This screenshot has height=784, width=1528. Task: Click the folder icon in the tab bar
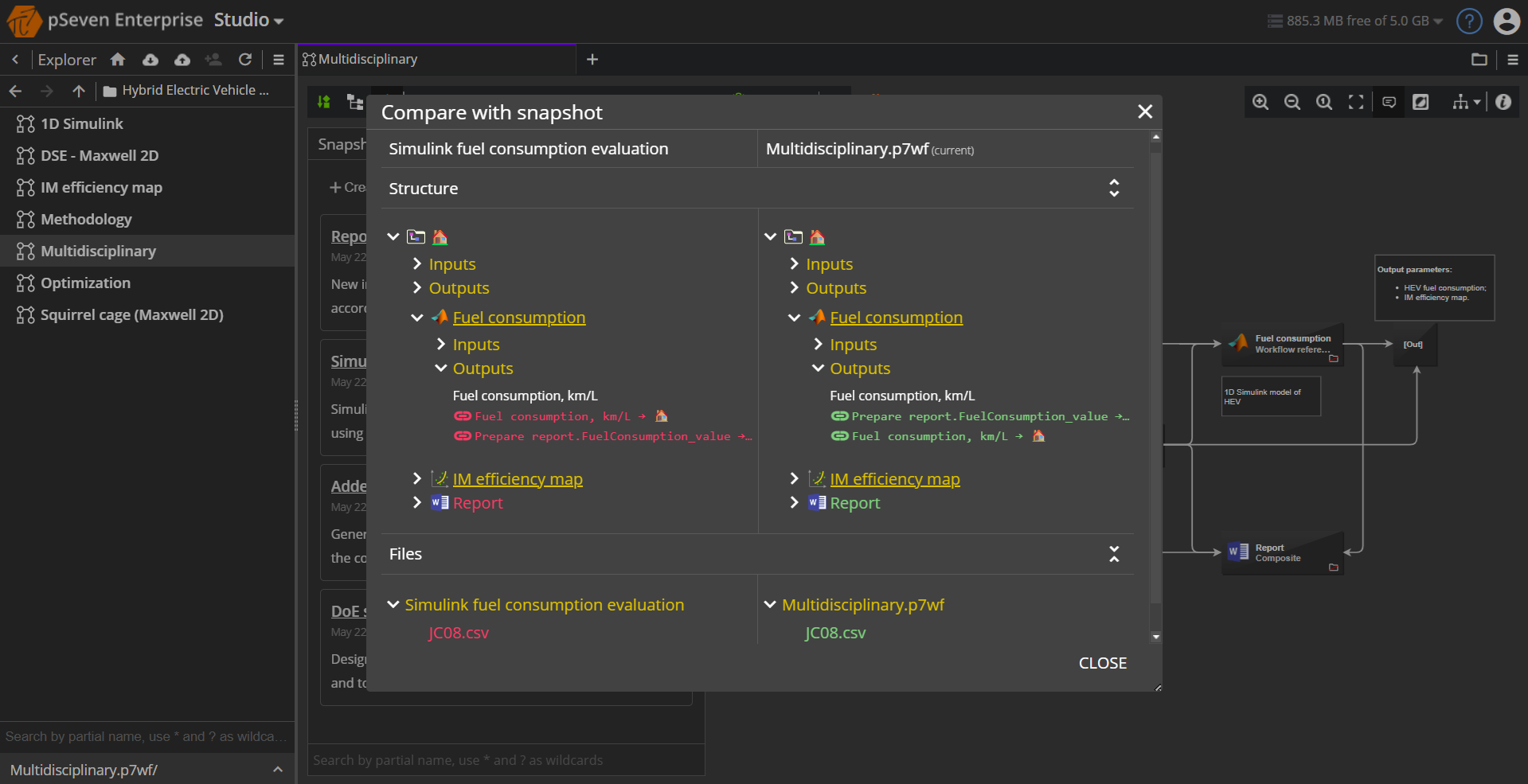point(1479,60)
